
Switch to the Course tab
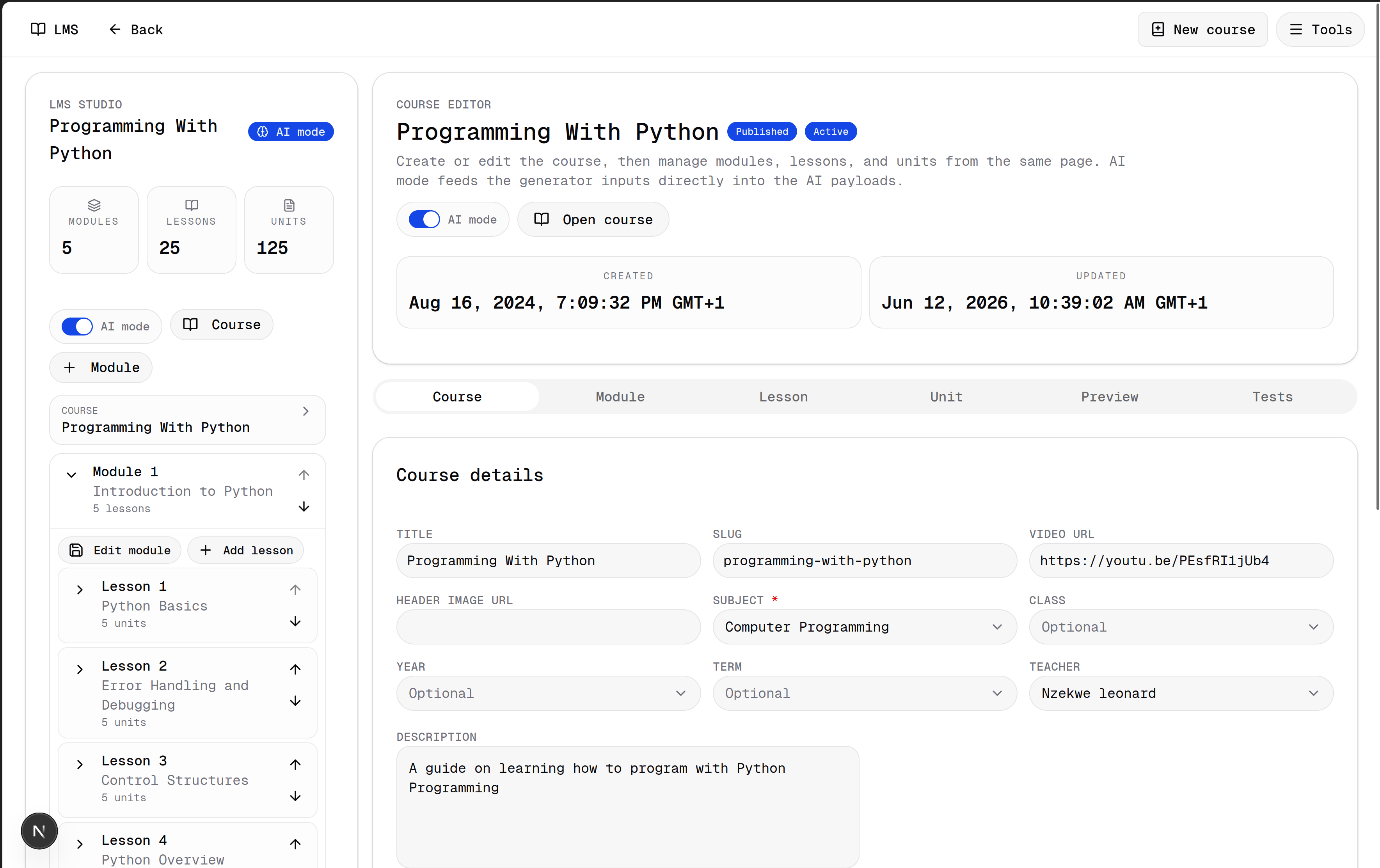pos(457,396)
